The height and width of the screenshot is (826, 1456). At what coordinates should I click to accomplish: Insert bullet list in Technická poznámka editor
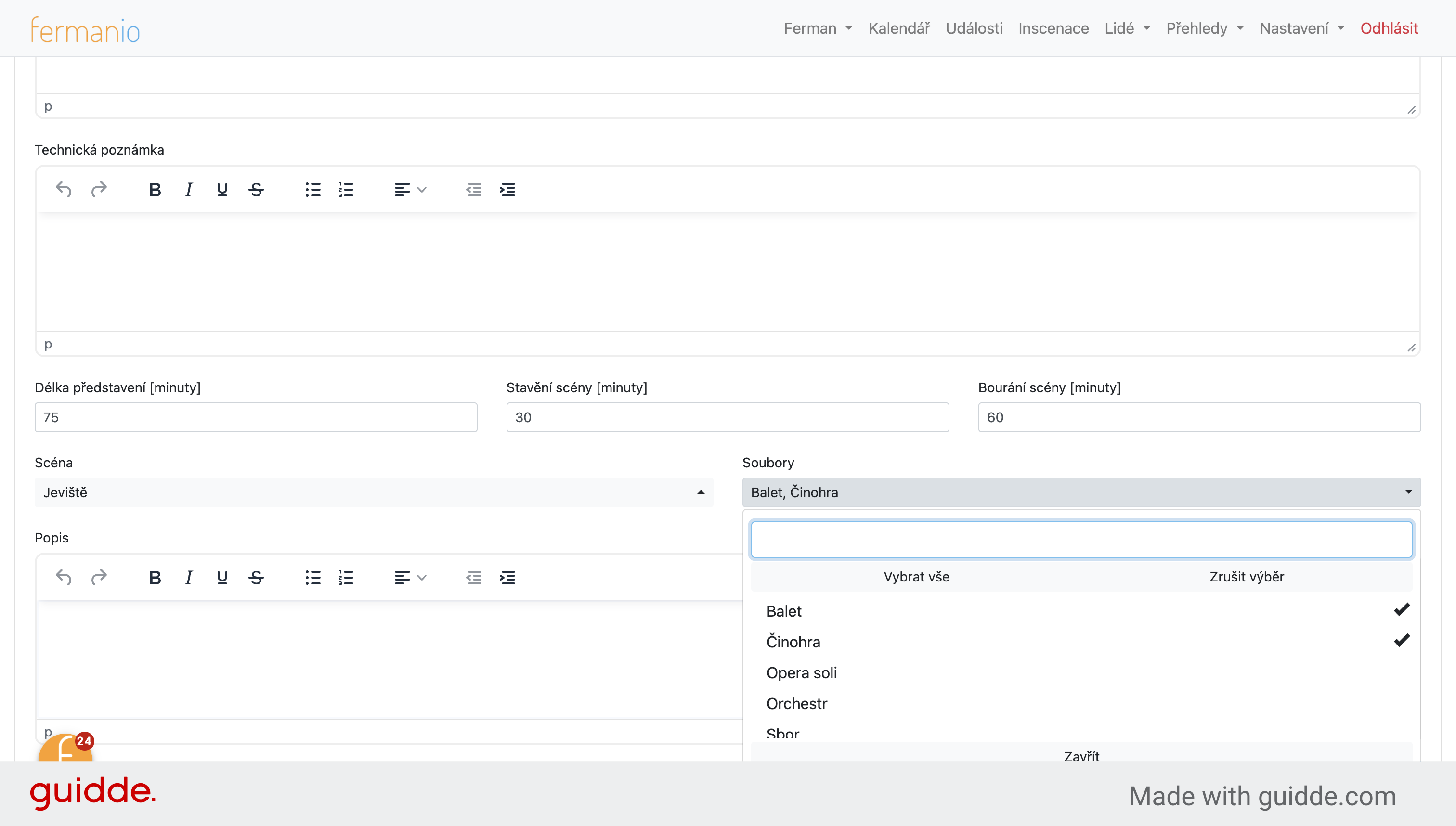[312, 190]
